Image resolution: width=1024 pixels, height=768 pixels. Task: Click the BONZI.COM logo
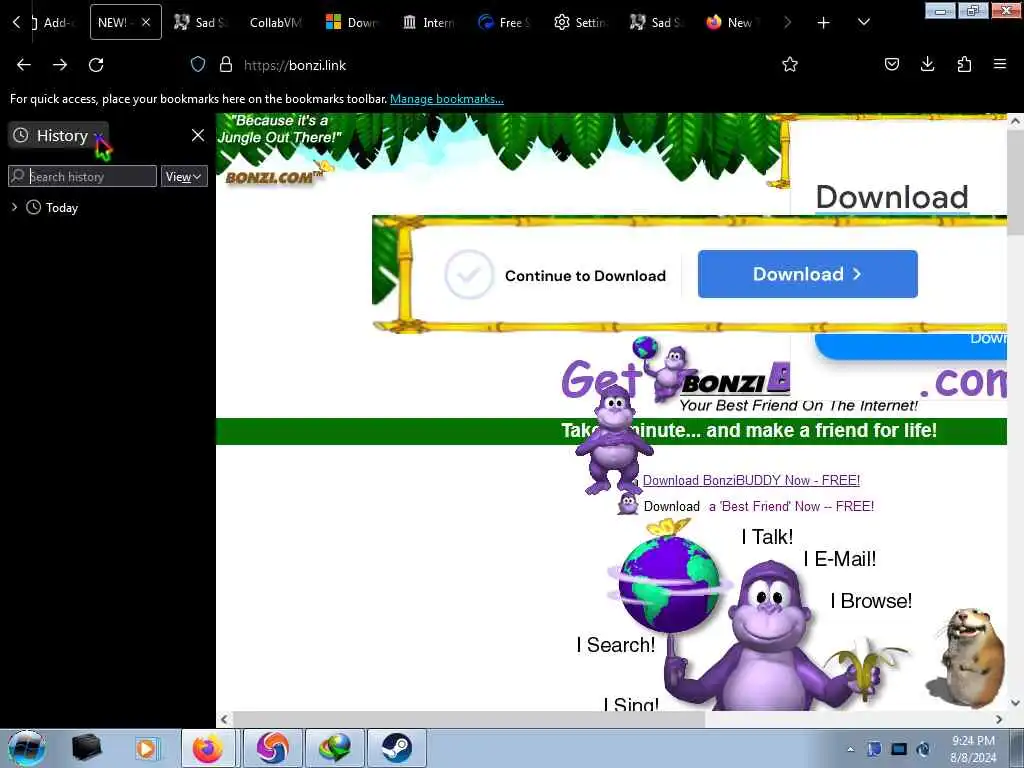(x=274, y=176)
